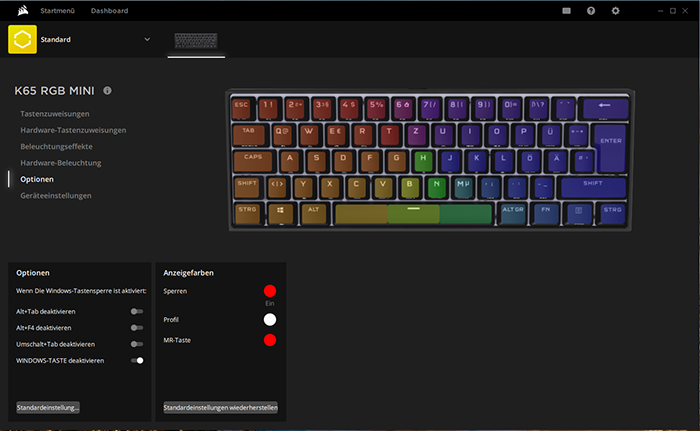Click the Q key on keyboard image
The width and height of the screenshot is (700, 431).
point(282,134)
